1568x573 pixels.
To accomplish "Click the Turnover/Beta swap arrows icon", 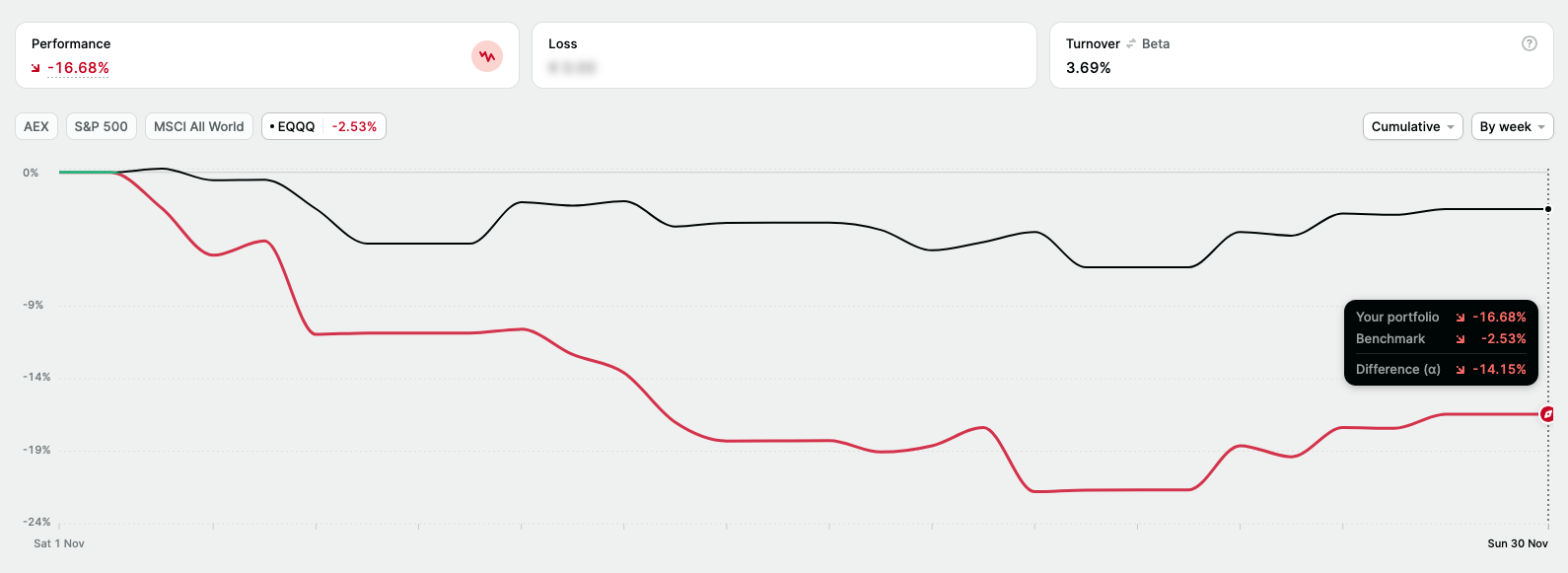I will point(1131,44).
